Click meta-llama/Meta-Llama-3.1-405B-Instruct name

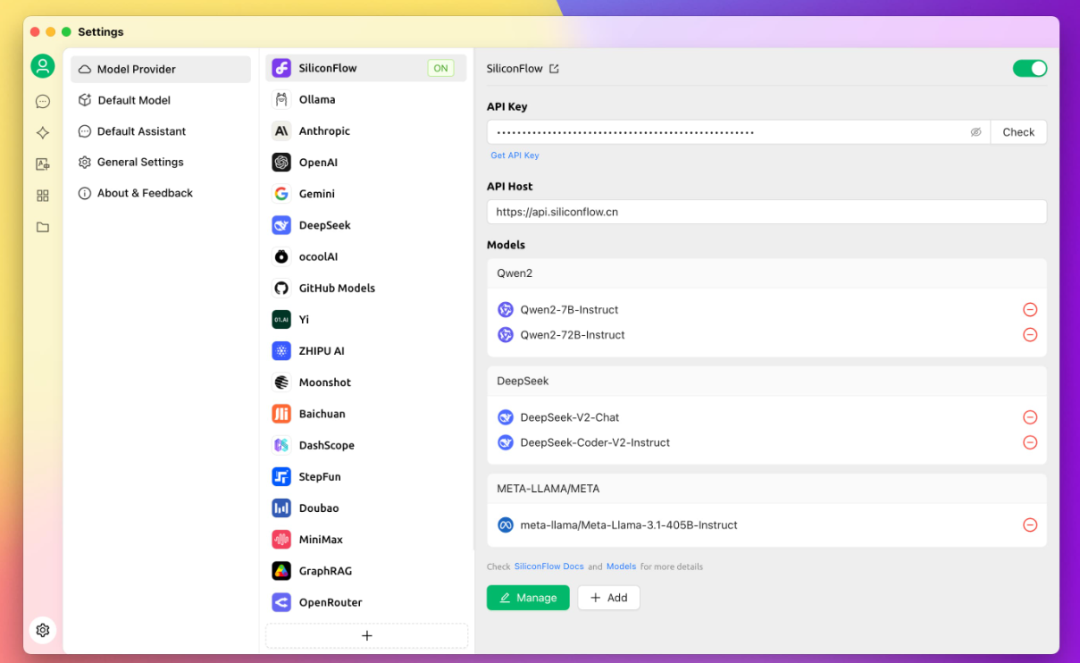tap(628, 525)
